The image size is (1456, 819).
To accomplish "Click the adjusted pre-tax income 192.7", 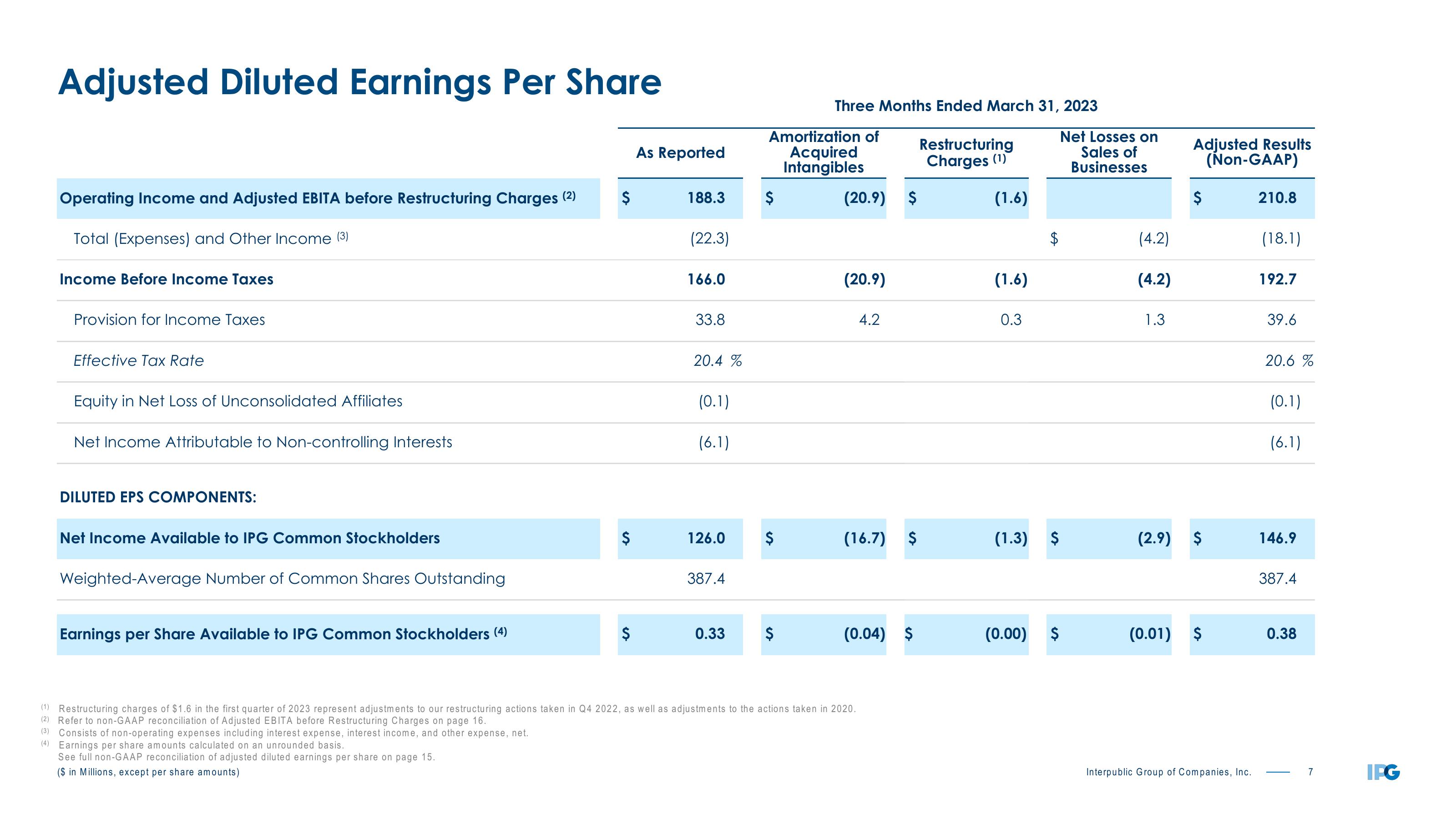I will click(x=1277, y=279).
